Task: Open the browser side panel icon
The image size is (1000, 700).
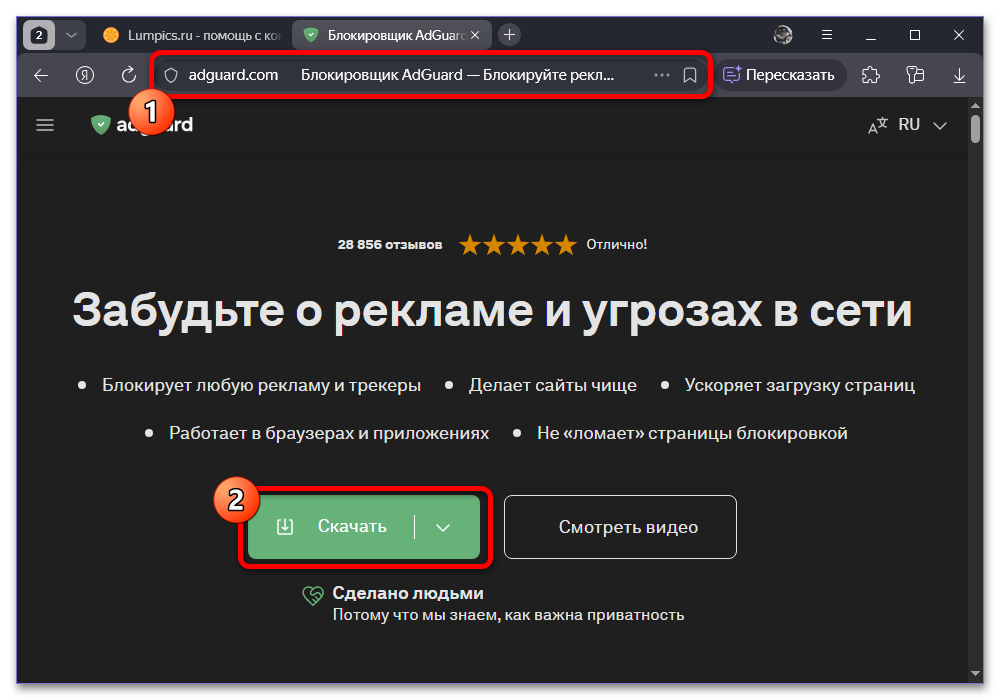Action: pos(915,75)
